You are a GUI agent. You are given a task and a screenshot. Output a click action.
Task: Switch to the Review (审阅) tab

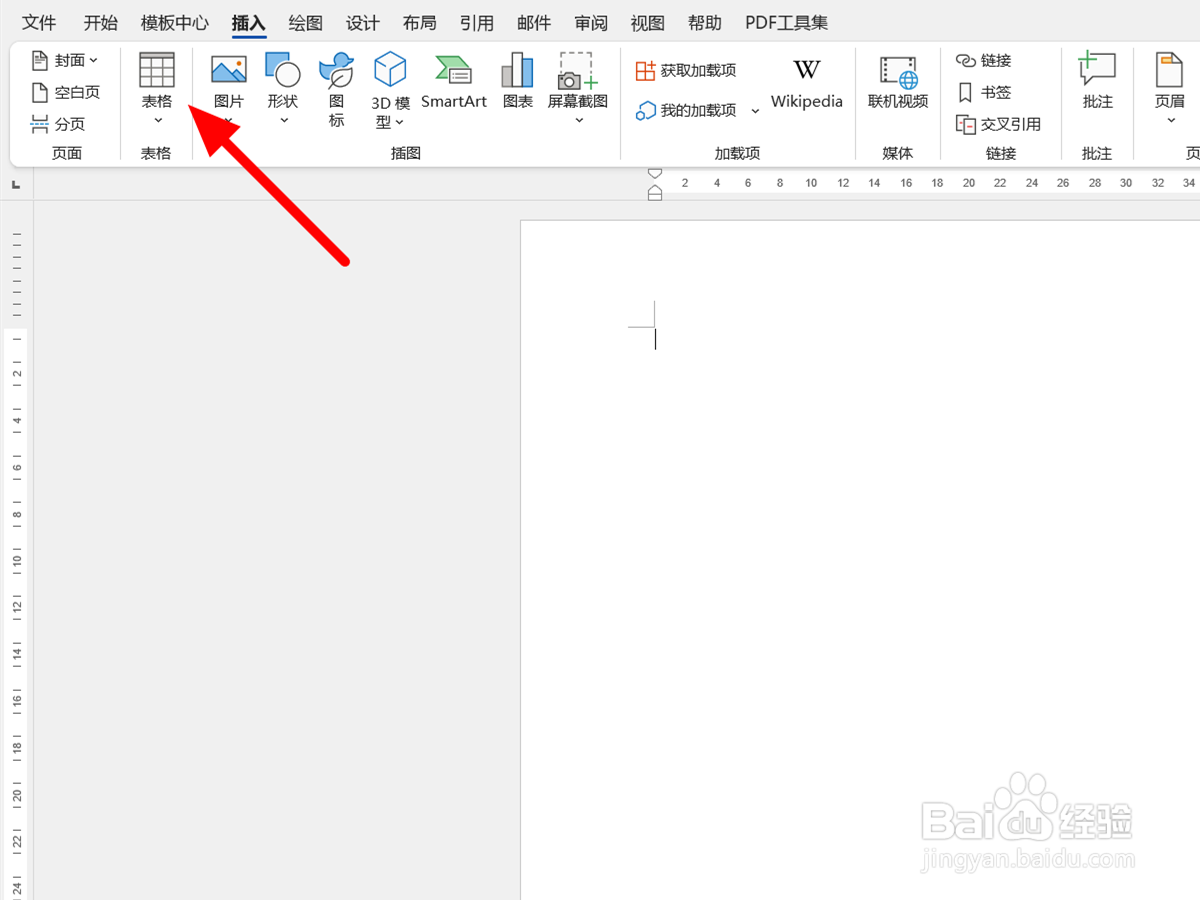coord(591,22)
